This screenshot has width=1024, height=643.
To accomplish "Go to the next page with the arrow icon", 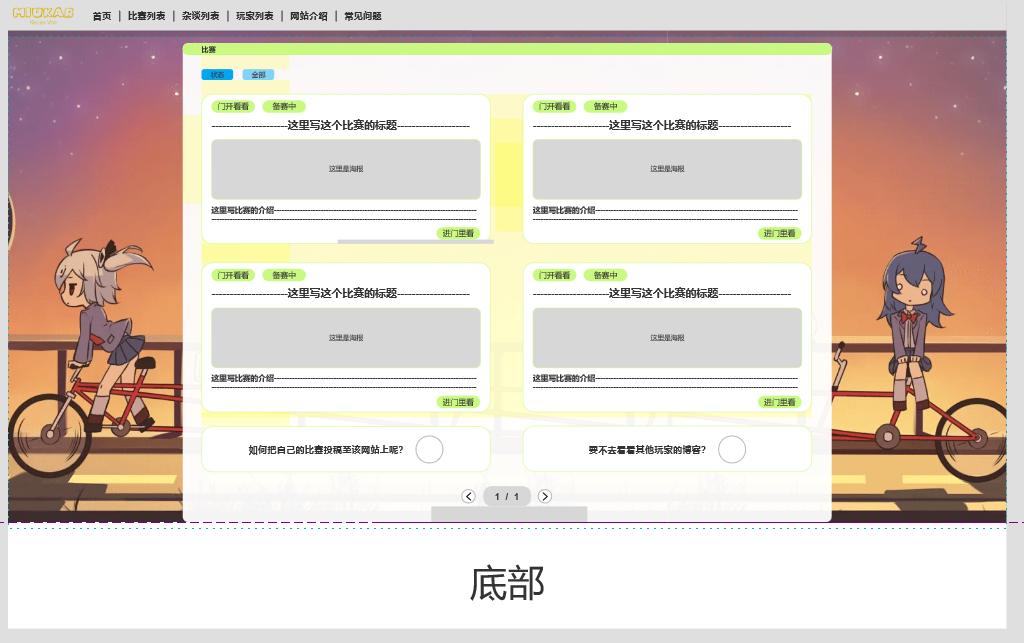I will click(545, 497).
